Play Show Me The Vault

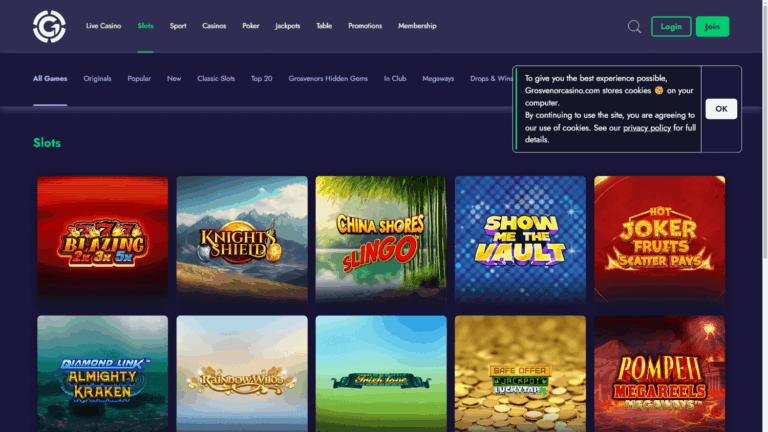520,240
